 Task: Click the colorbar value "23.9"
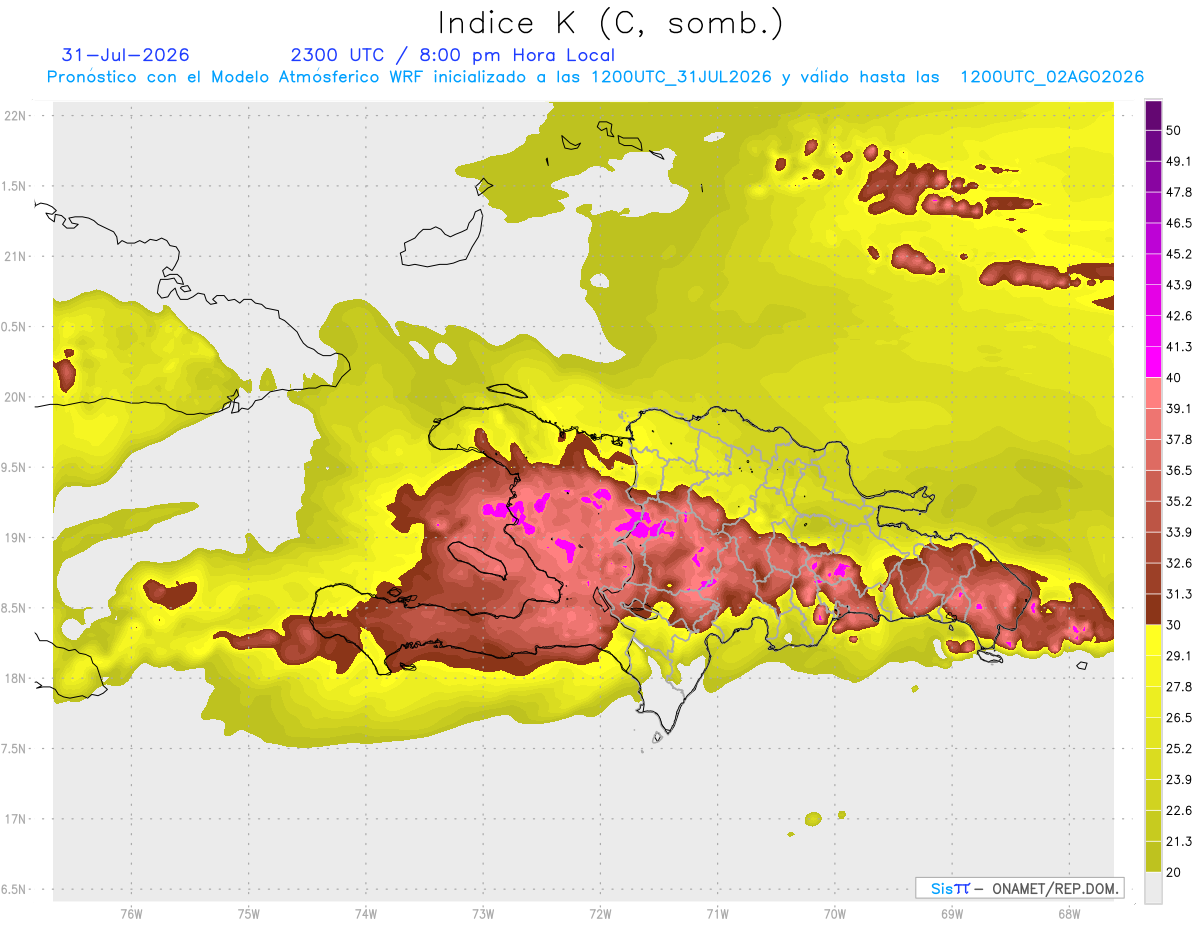1178,780
